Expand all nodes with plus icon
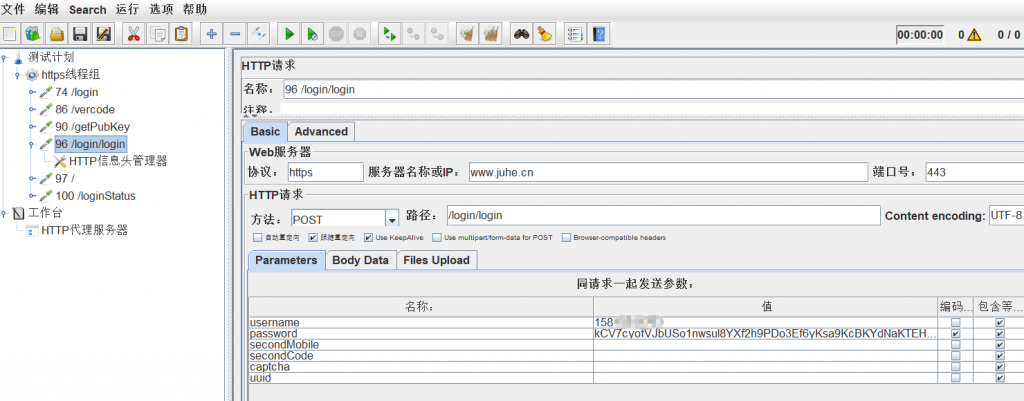1024x401 pixels. pos(211,33)
